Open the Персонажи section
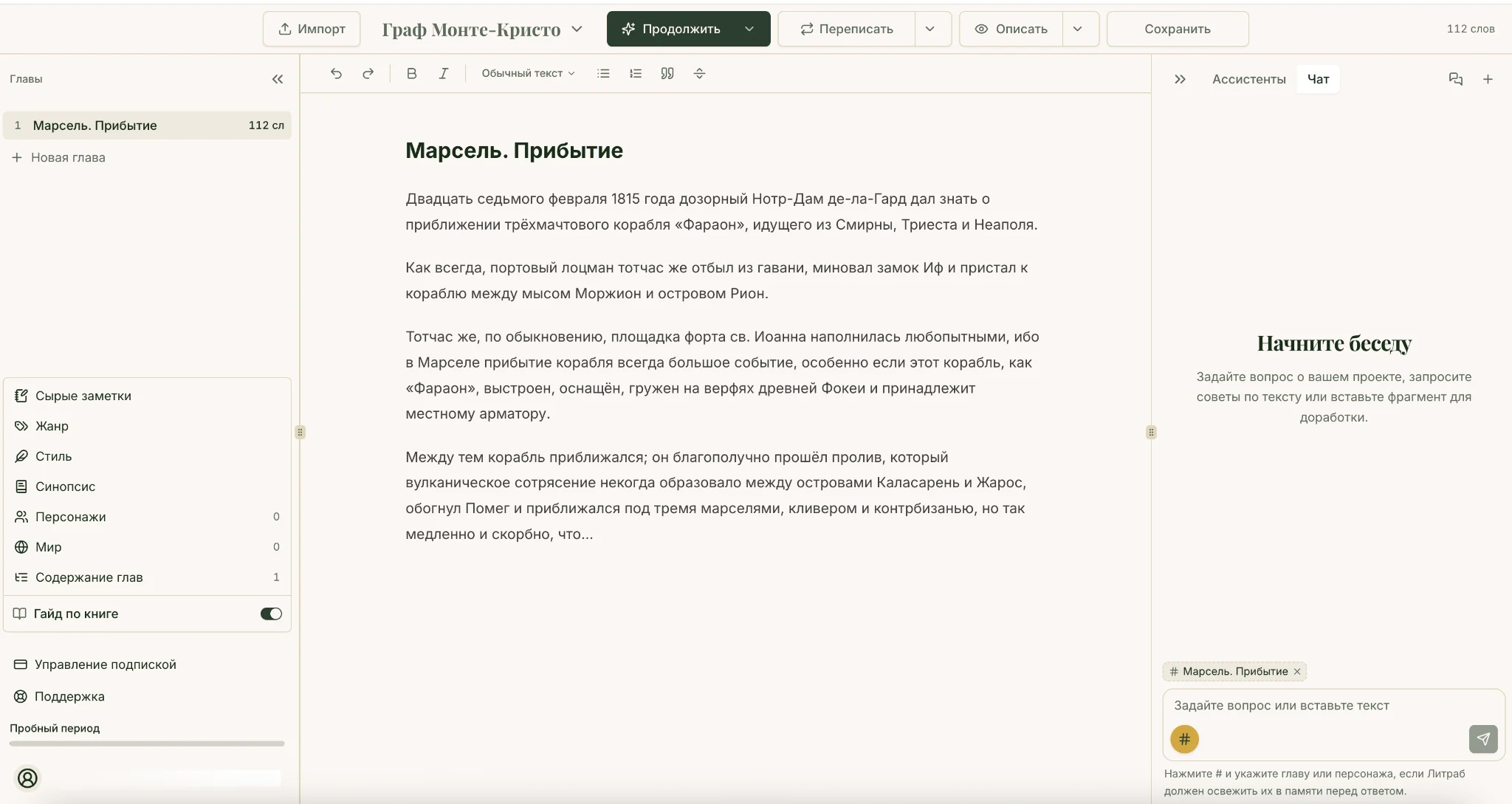 tap(147, 517)
